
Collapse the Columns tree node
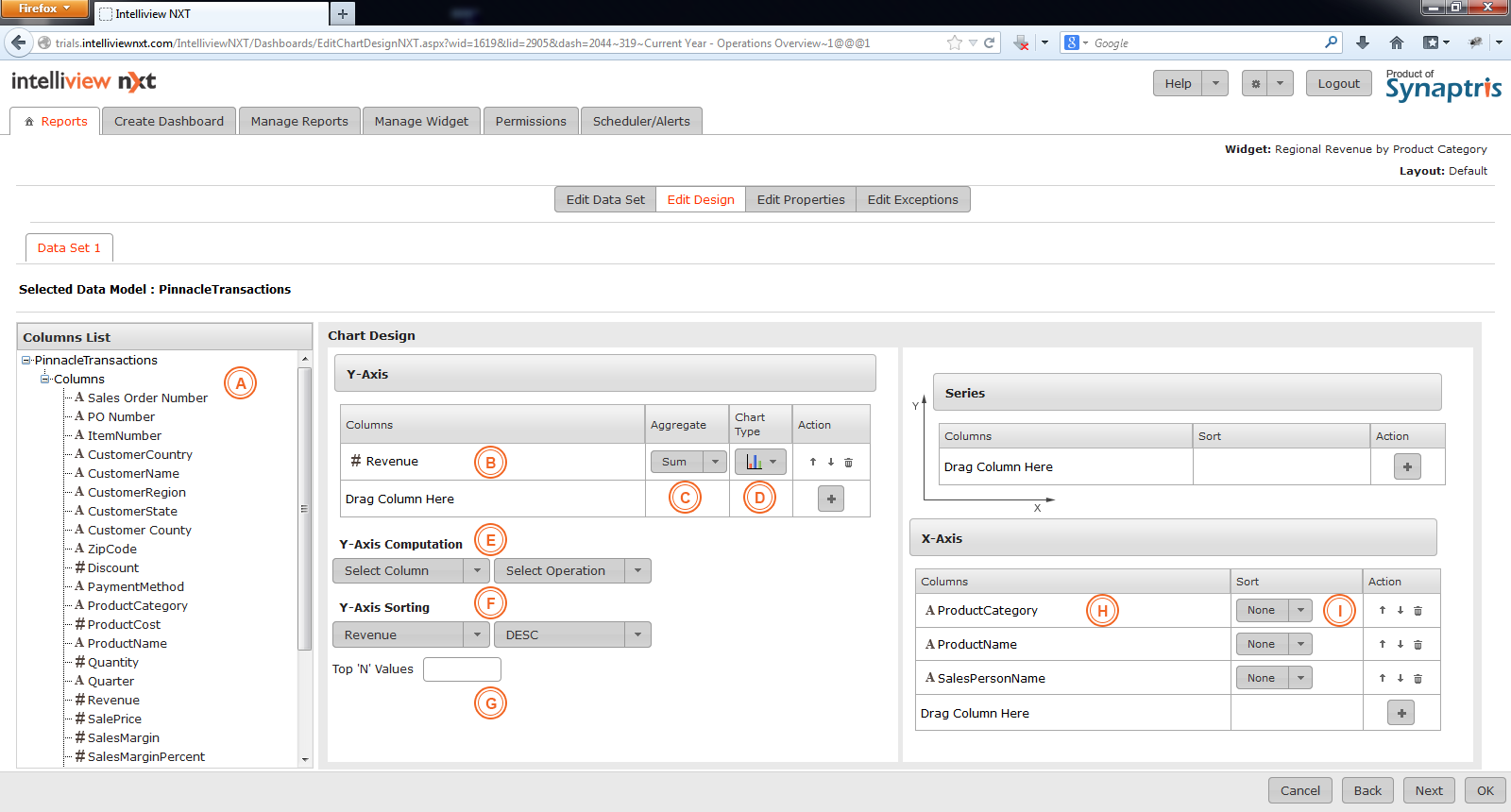click(x=44, y=379)
